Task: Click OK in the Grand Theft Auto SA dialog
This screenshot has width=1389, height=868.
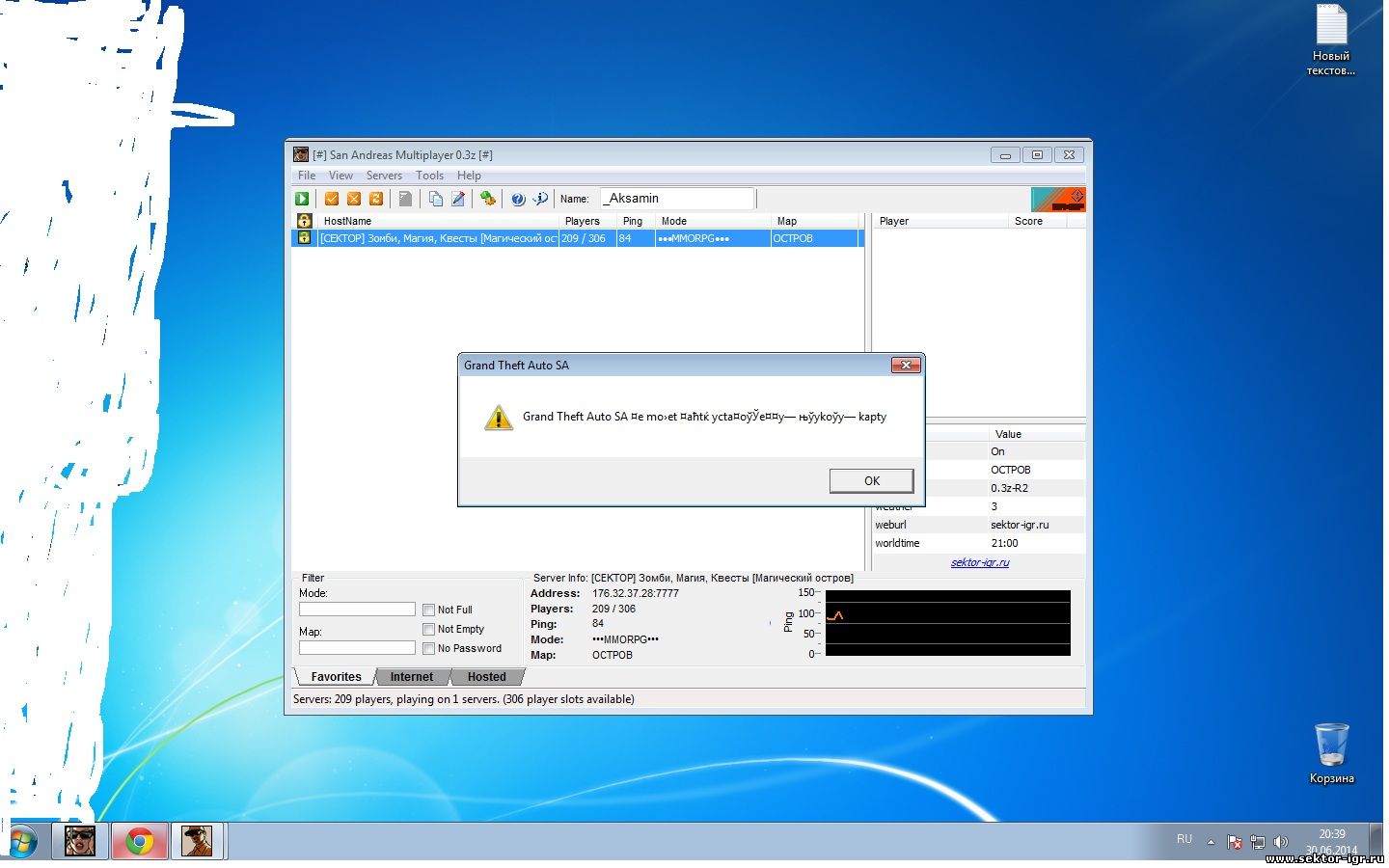Action: pos(872,480)
